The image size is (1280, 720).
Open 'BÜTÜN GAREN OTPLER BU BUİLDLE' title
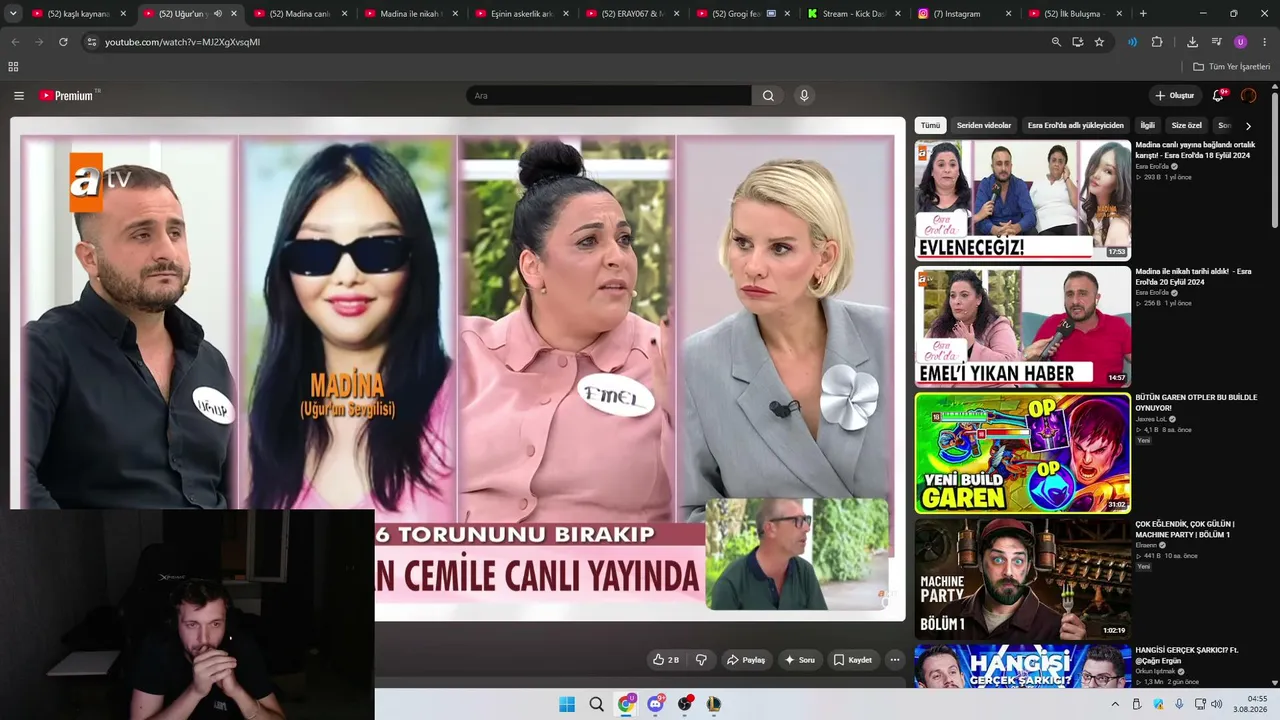click(x=1196, y=402)
